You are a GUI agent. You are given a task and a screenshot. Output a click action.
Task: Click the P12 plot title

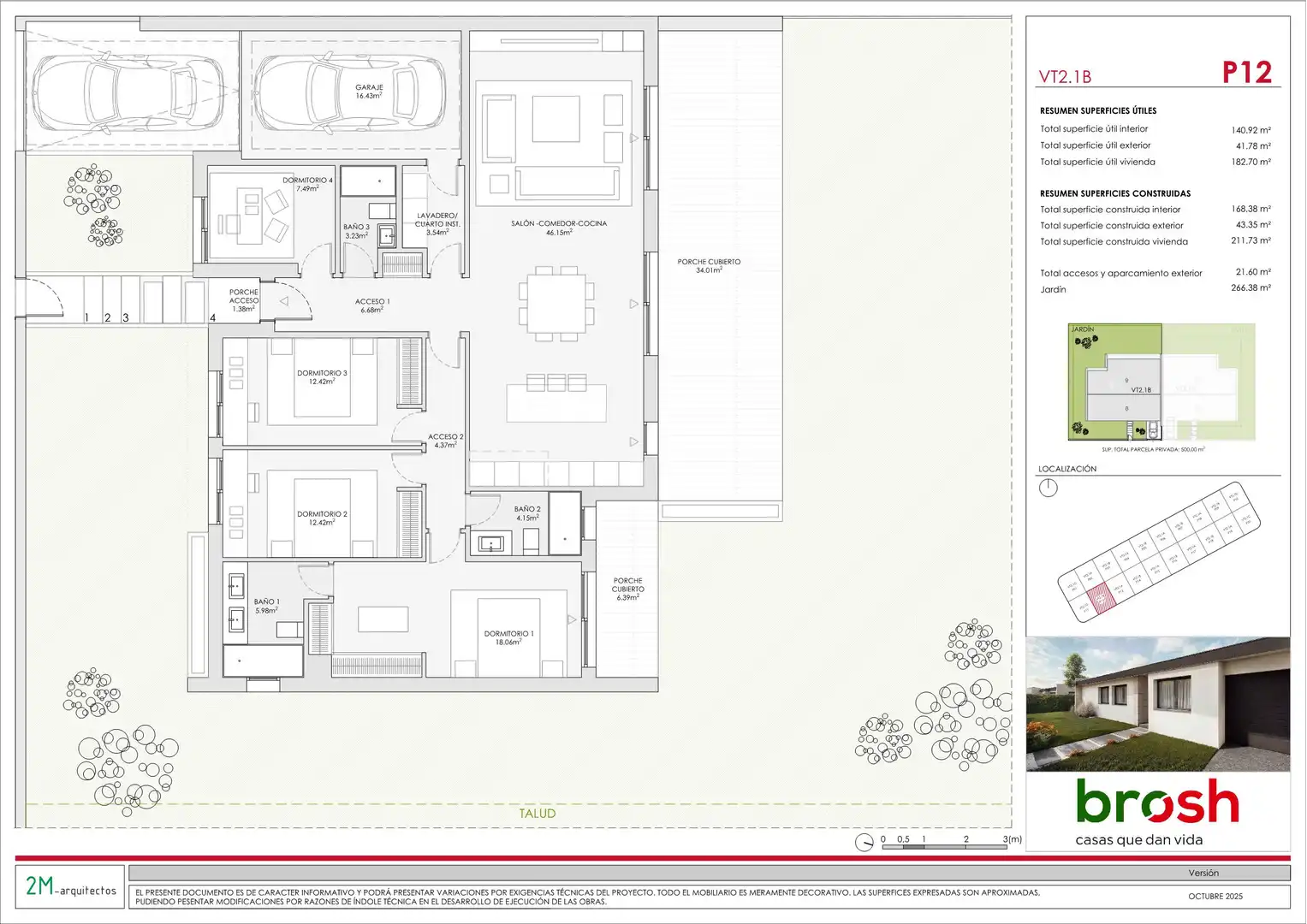[x=1246, y=73]
